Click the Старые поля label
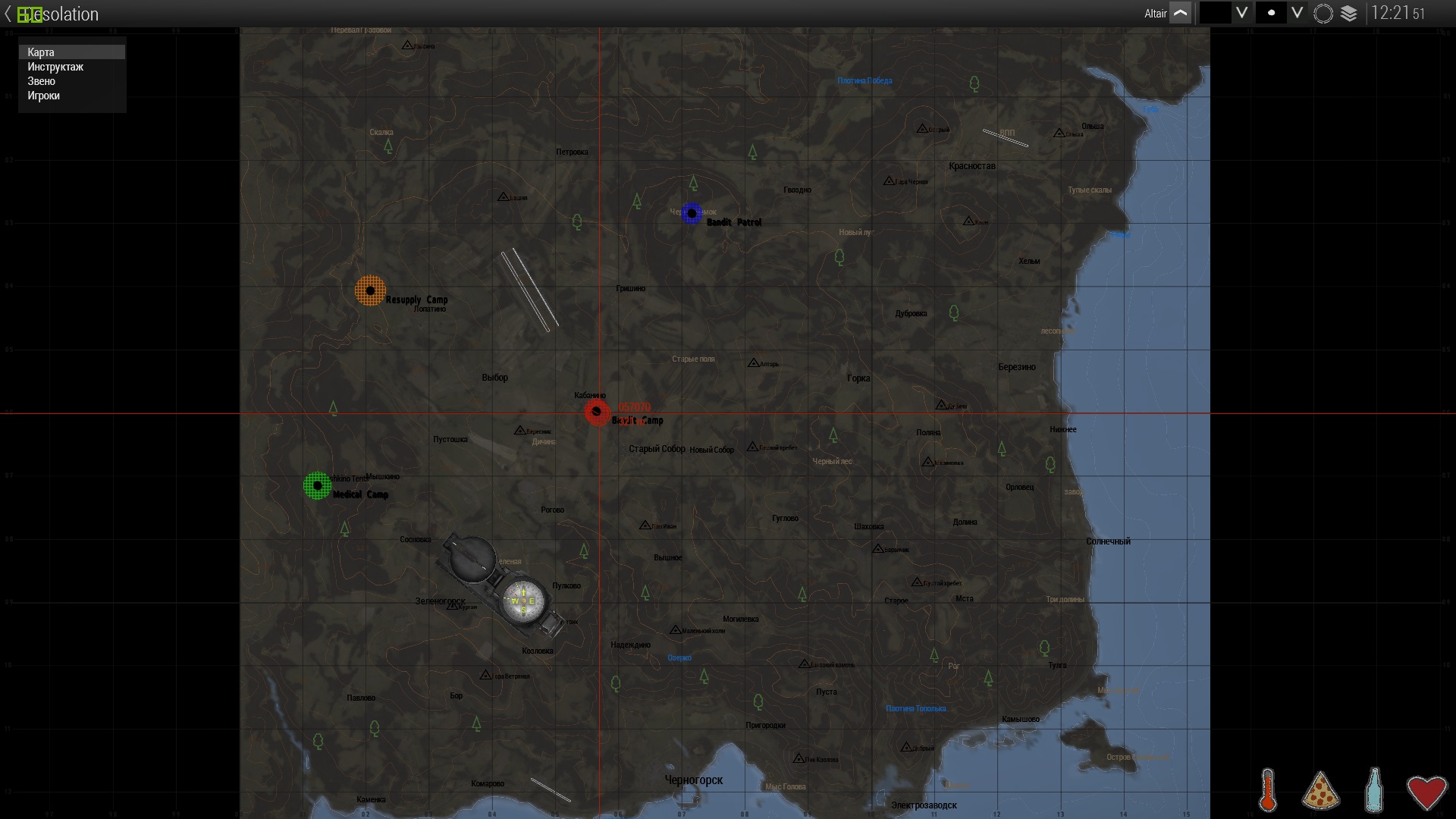Image resolution: width=1456 pixels, height=819 pixels. click(x=693, y=359)
